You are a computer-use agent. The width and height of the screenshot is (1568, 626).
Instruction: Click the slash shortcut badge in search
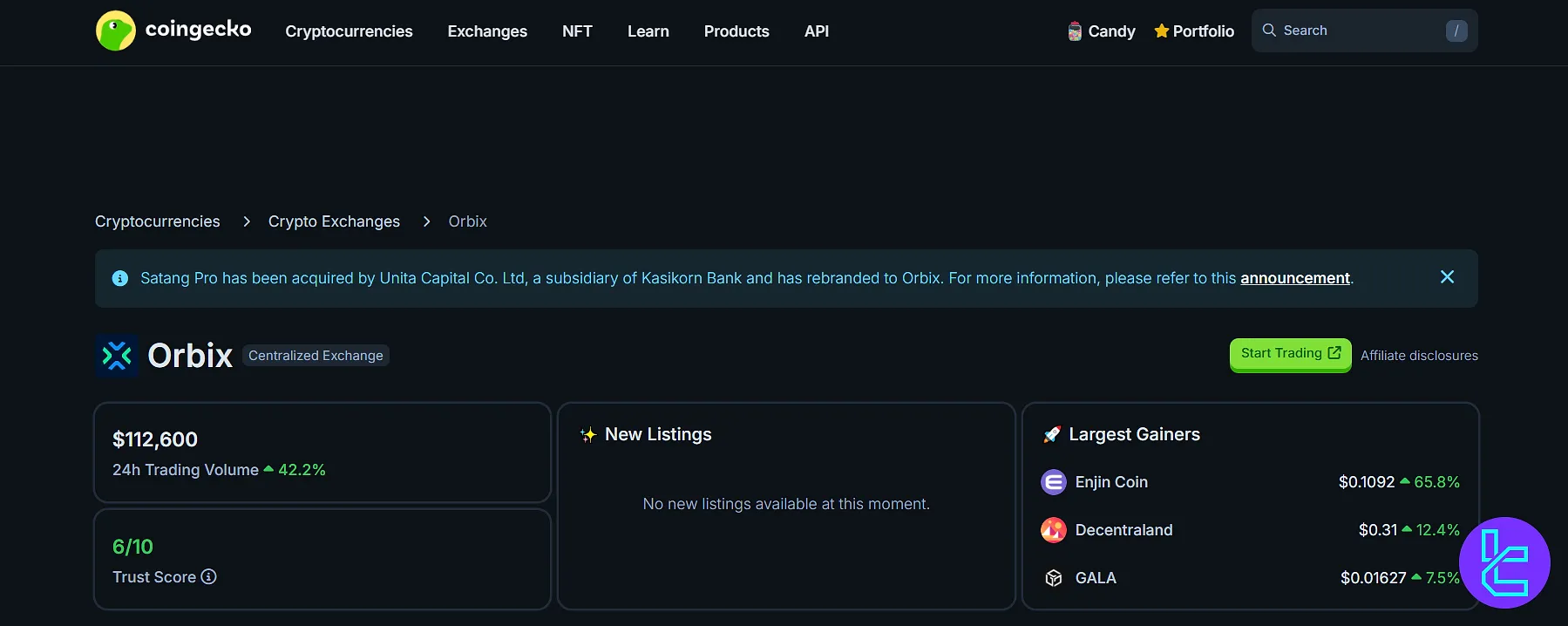[x=1456, y=31]
